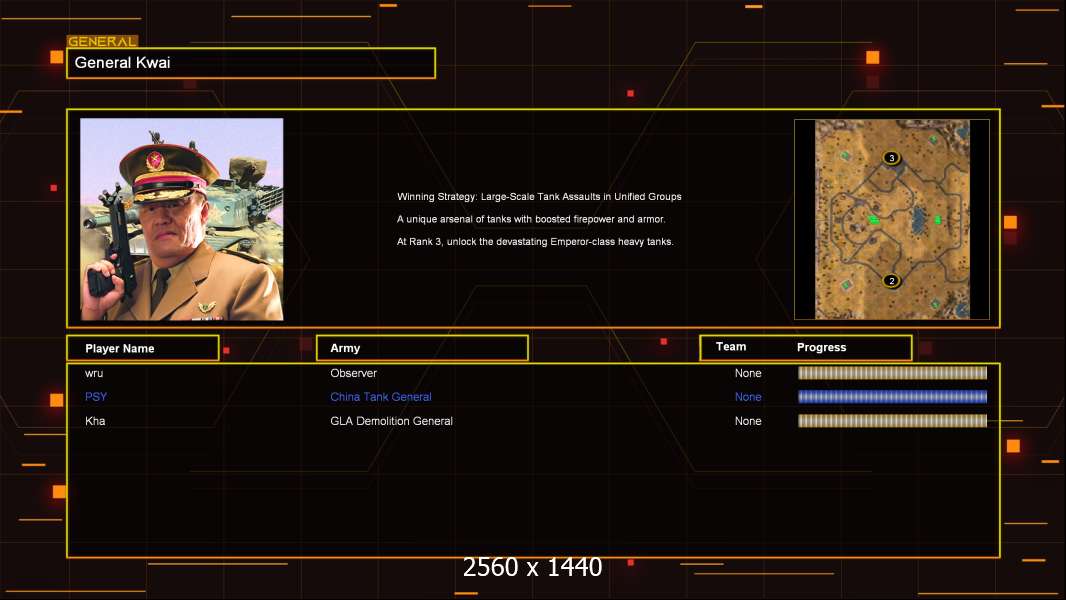Viewport: 1066px width, 600px height.
Task: Click the China Tank General army entry
Action: pos(381,397)
